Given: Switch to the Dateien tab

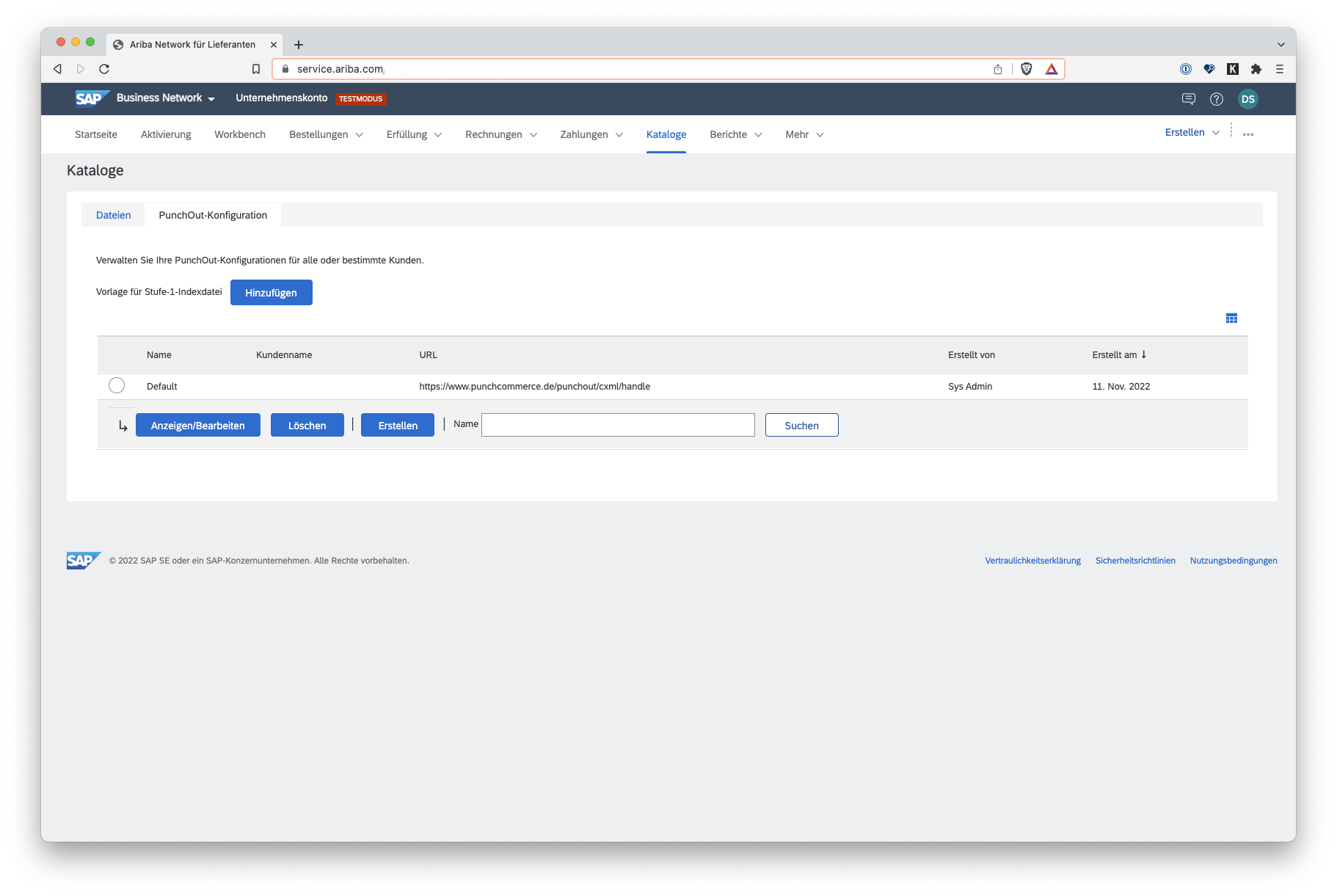Looking at the screenshot, I should [114, 215].
